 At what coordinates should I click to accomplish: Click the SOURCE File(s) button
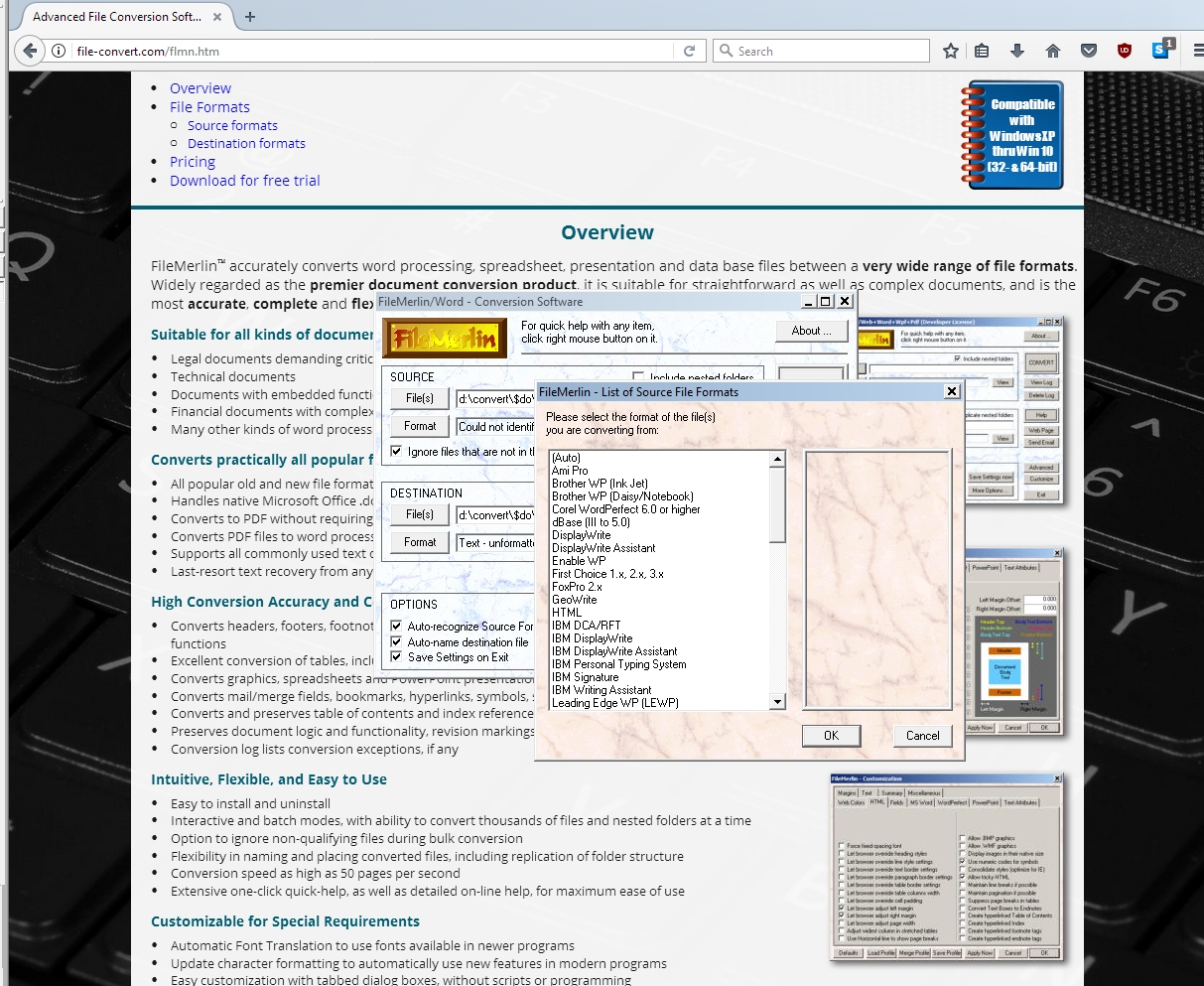(419, 398)
